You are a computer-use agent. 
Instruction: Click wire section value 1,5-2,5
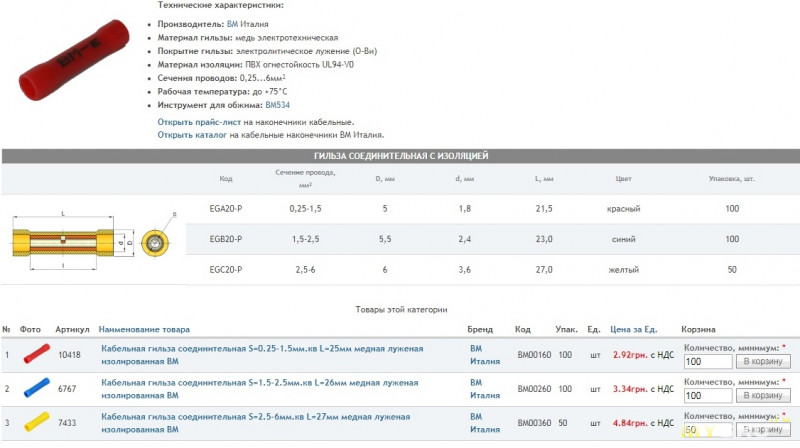[x=305, y=239]
